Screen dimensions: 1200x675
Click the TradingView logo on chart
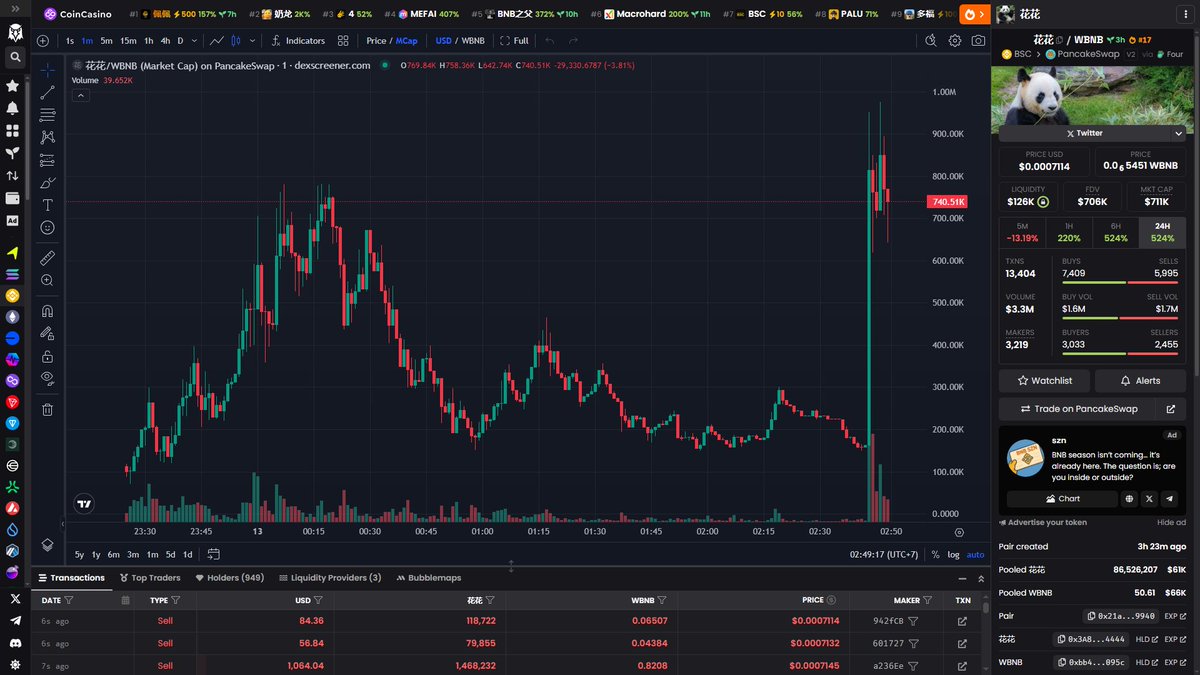coord(84,505)
